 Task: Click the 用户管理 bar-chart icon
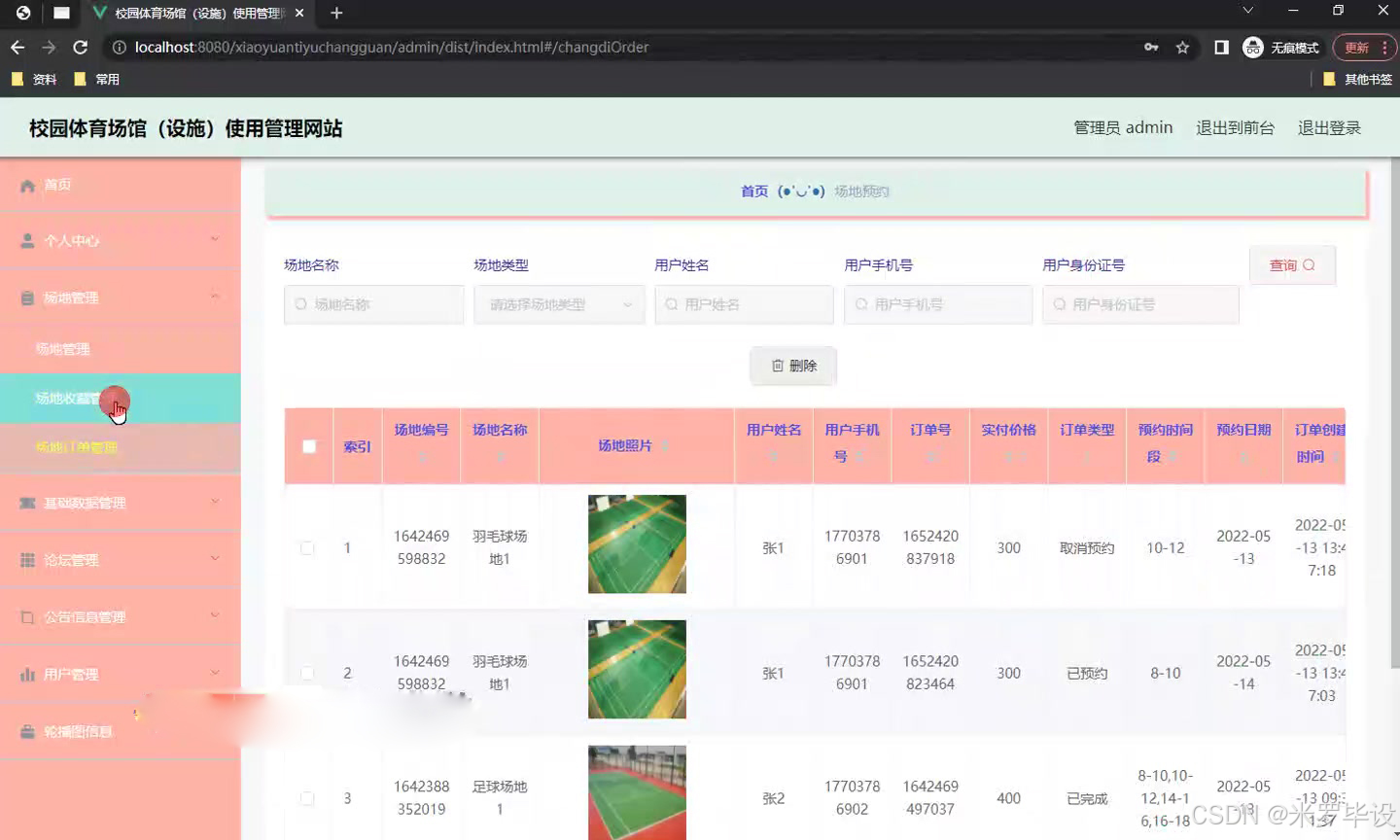[x=27, y=672]
